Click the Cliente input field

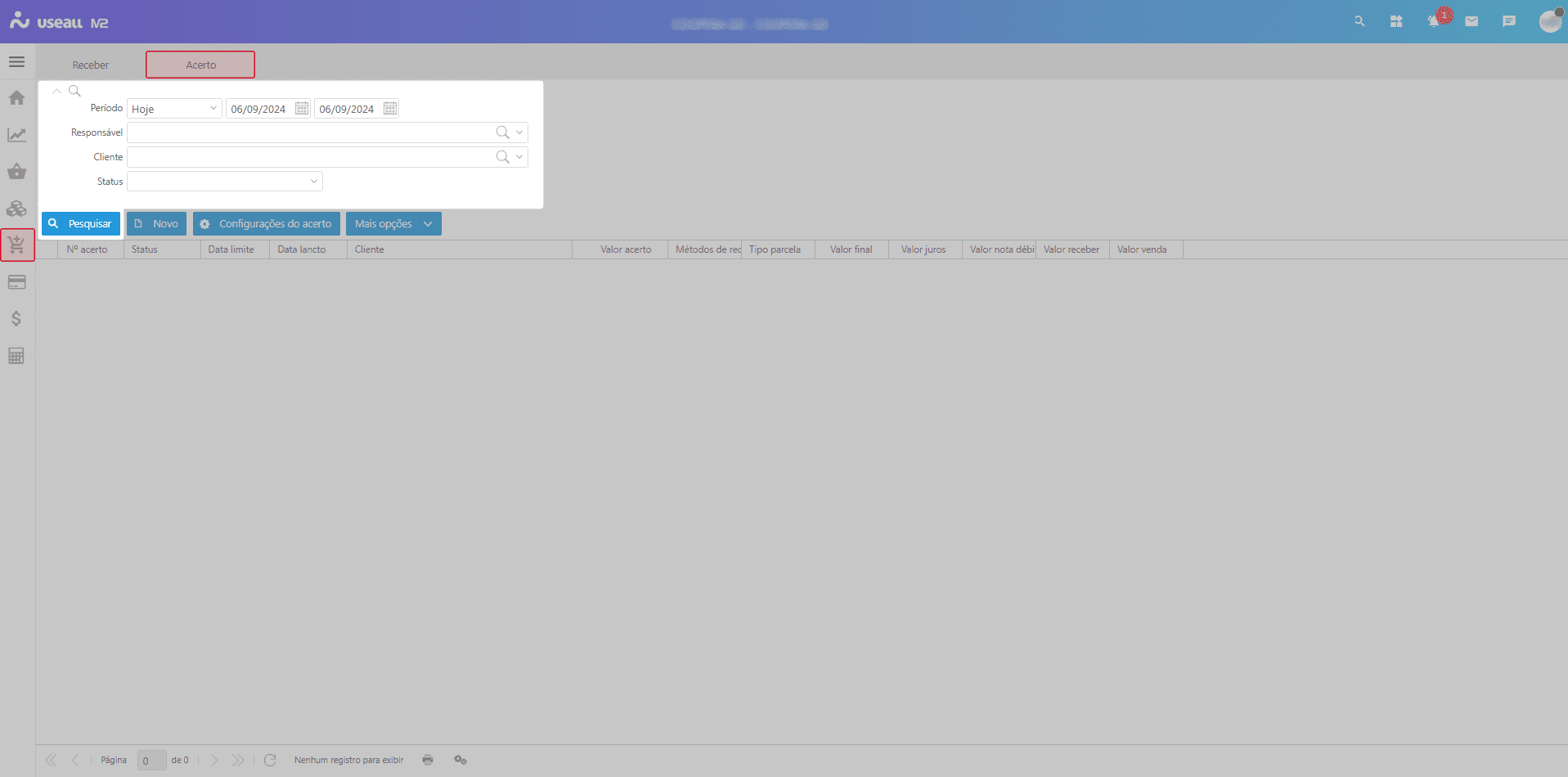[311, 157]
